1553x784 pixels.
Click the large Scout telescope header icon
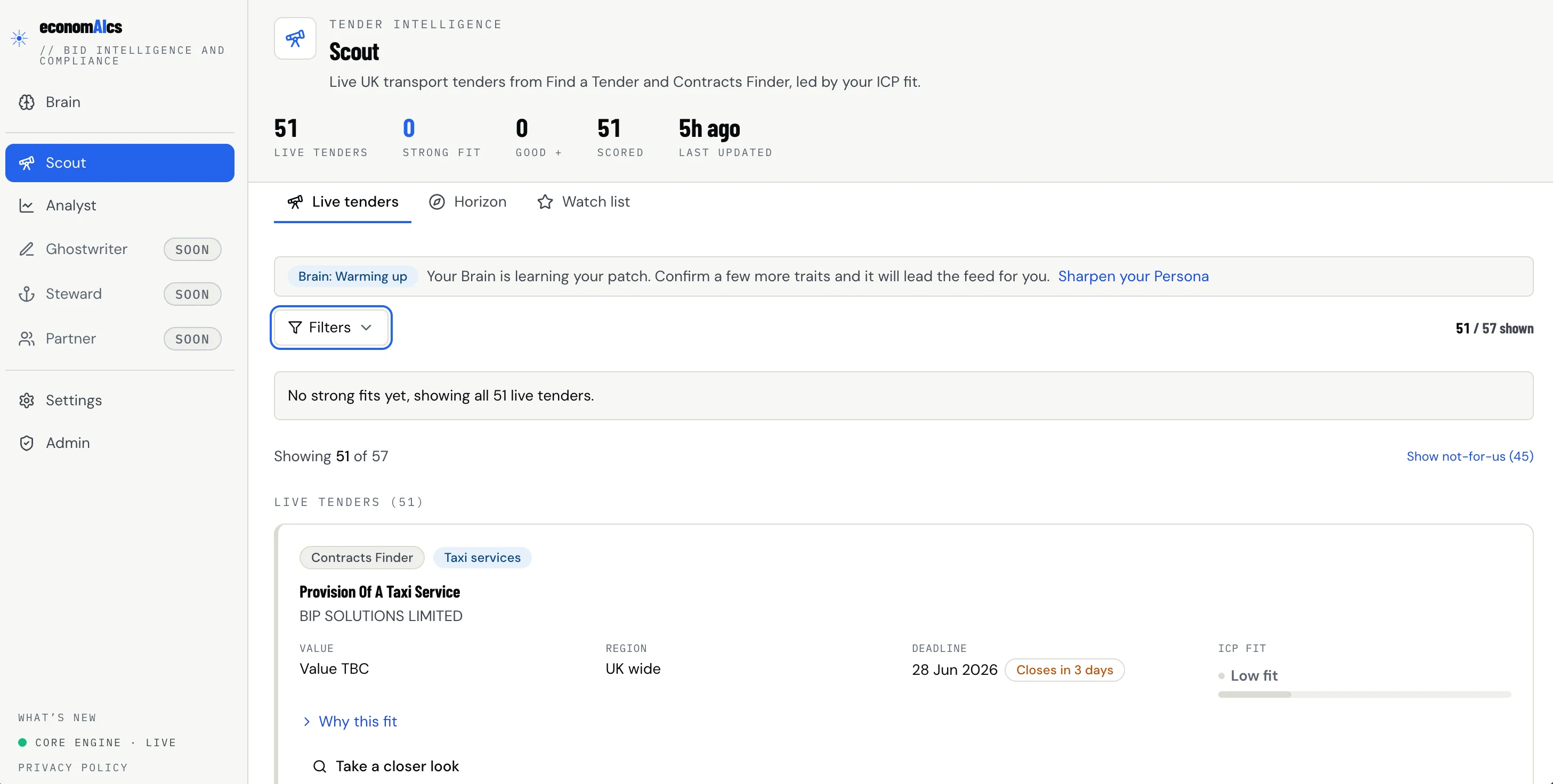tap(295, 38)
